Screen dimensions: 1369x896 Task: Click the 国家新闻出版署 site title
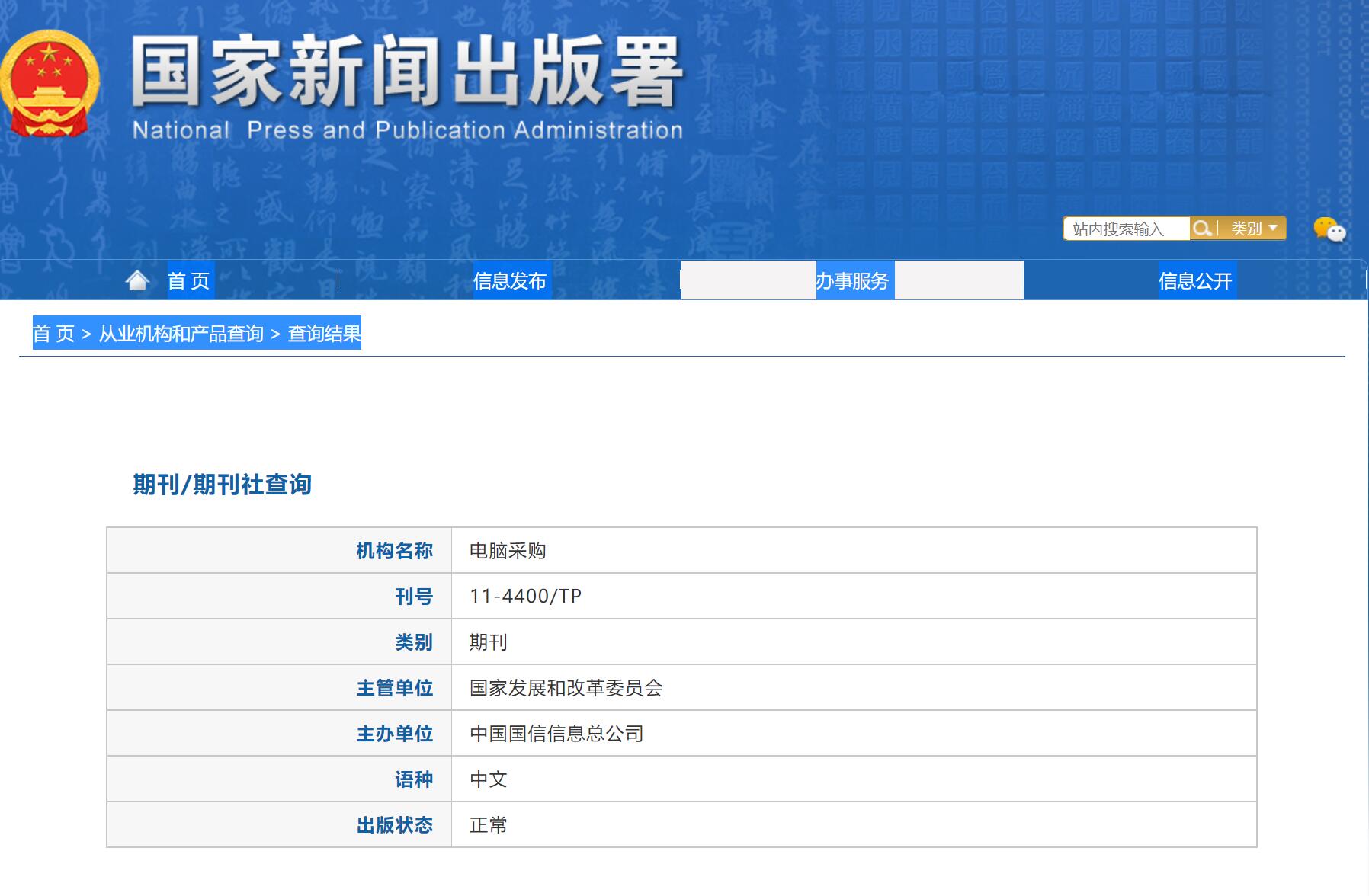coord(407,73)
